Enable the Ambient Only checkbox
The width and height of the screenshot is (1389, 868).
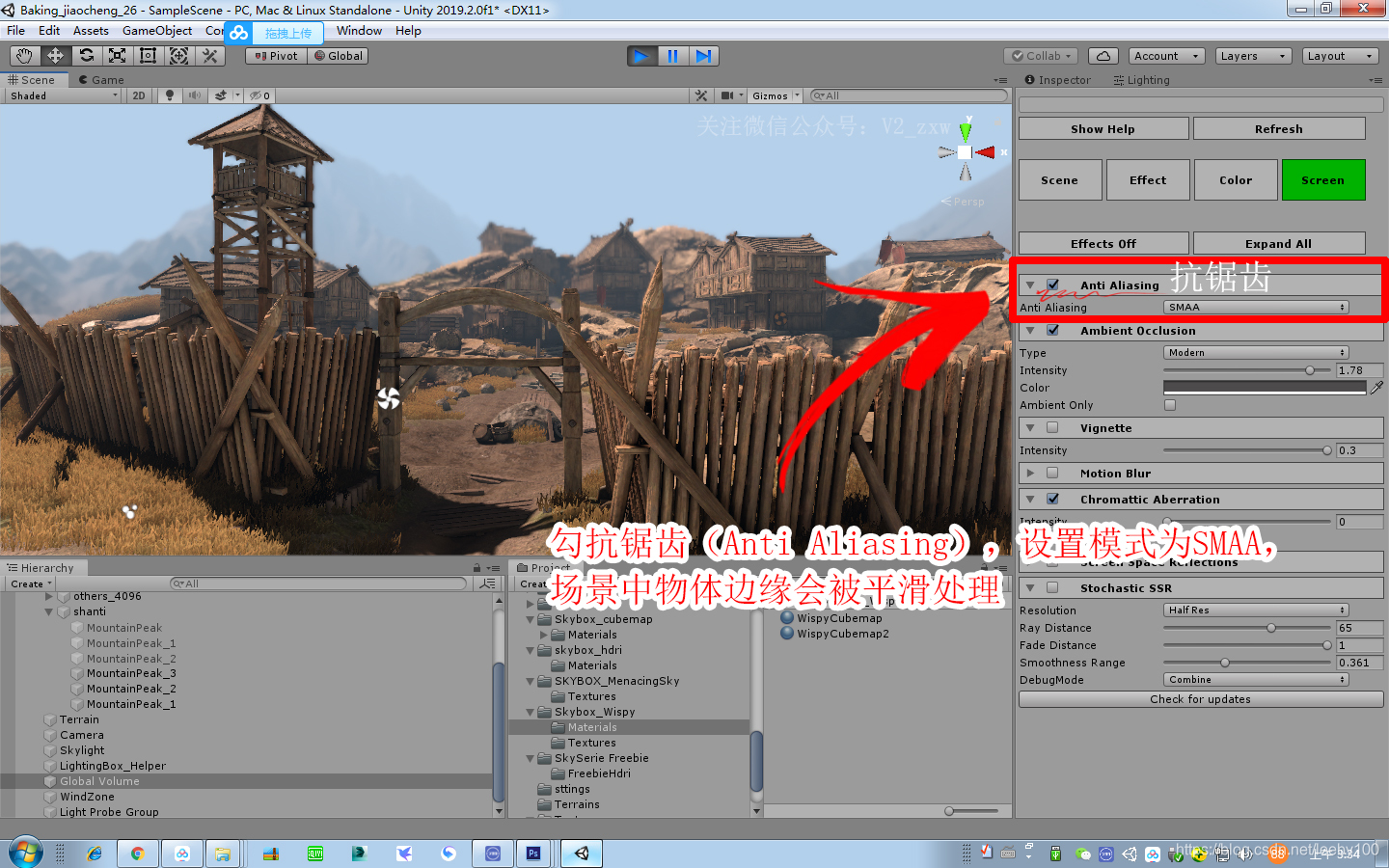1170,405
